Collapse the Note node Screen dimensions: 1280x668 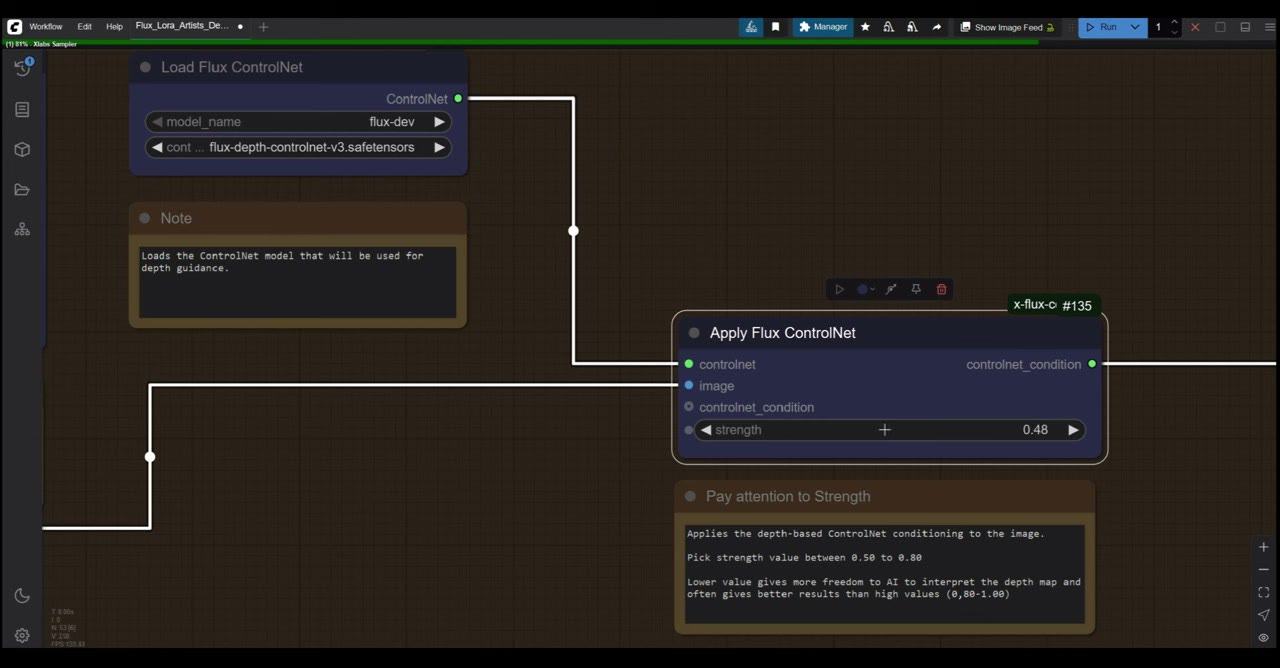click(x=145, y=218)
